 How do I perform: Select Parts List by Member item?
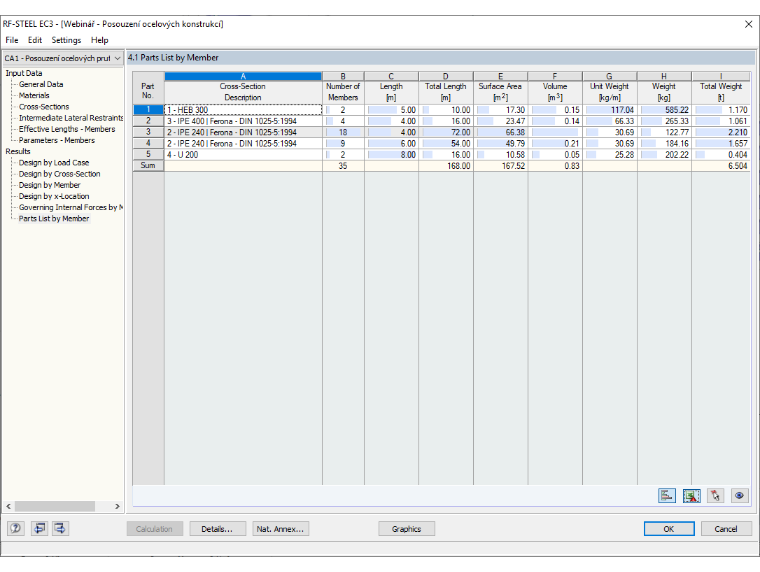[x=54, y=219]
